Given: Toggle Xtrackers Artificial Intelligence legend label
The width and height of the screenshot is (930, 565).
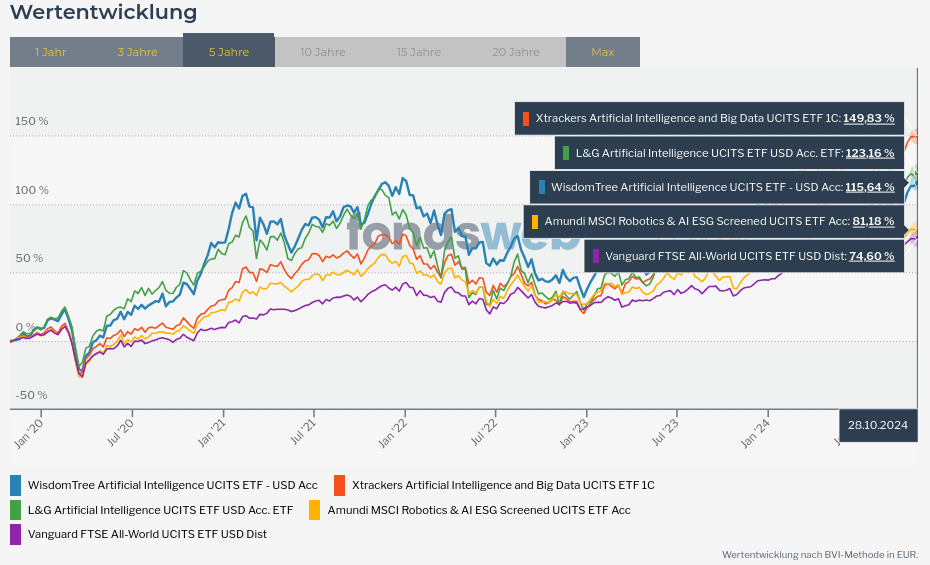Looking at the screenshot, I should 502,485.
